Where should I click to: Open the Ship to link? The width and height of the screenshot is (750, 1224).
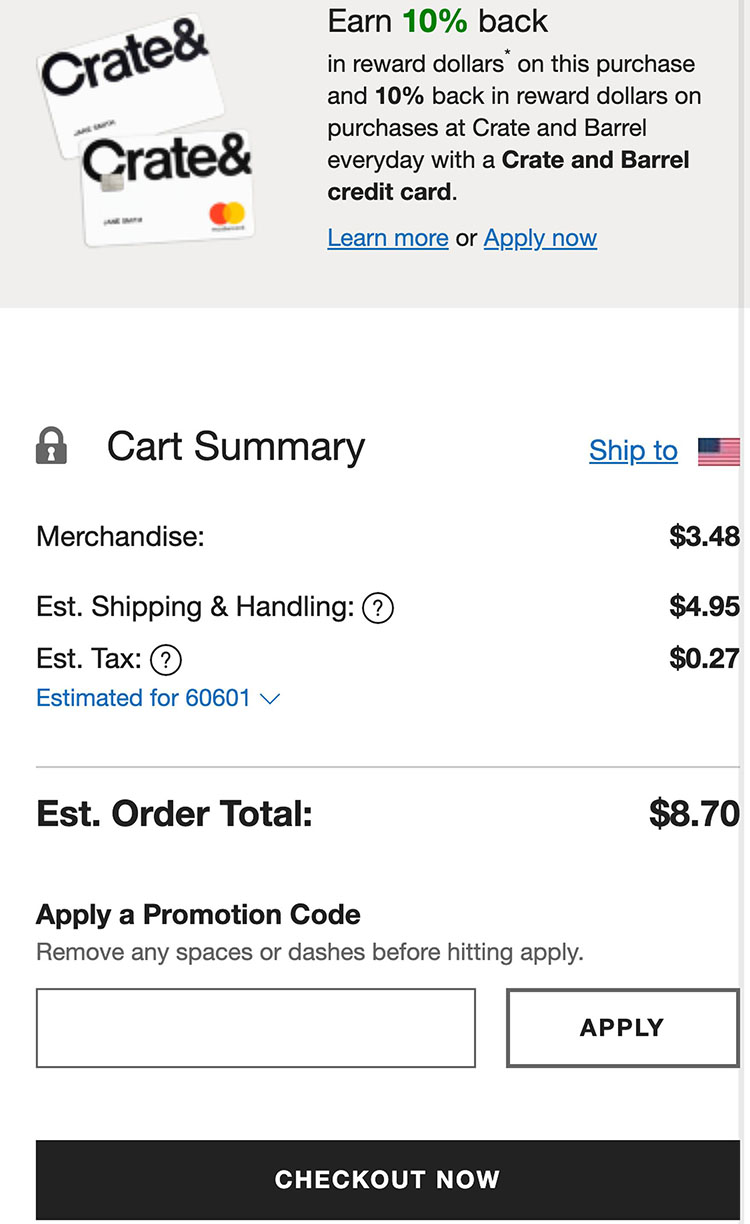633,451
